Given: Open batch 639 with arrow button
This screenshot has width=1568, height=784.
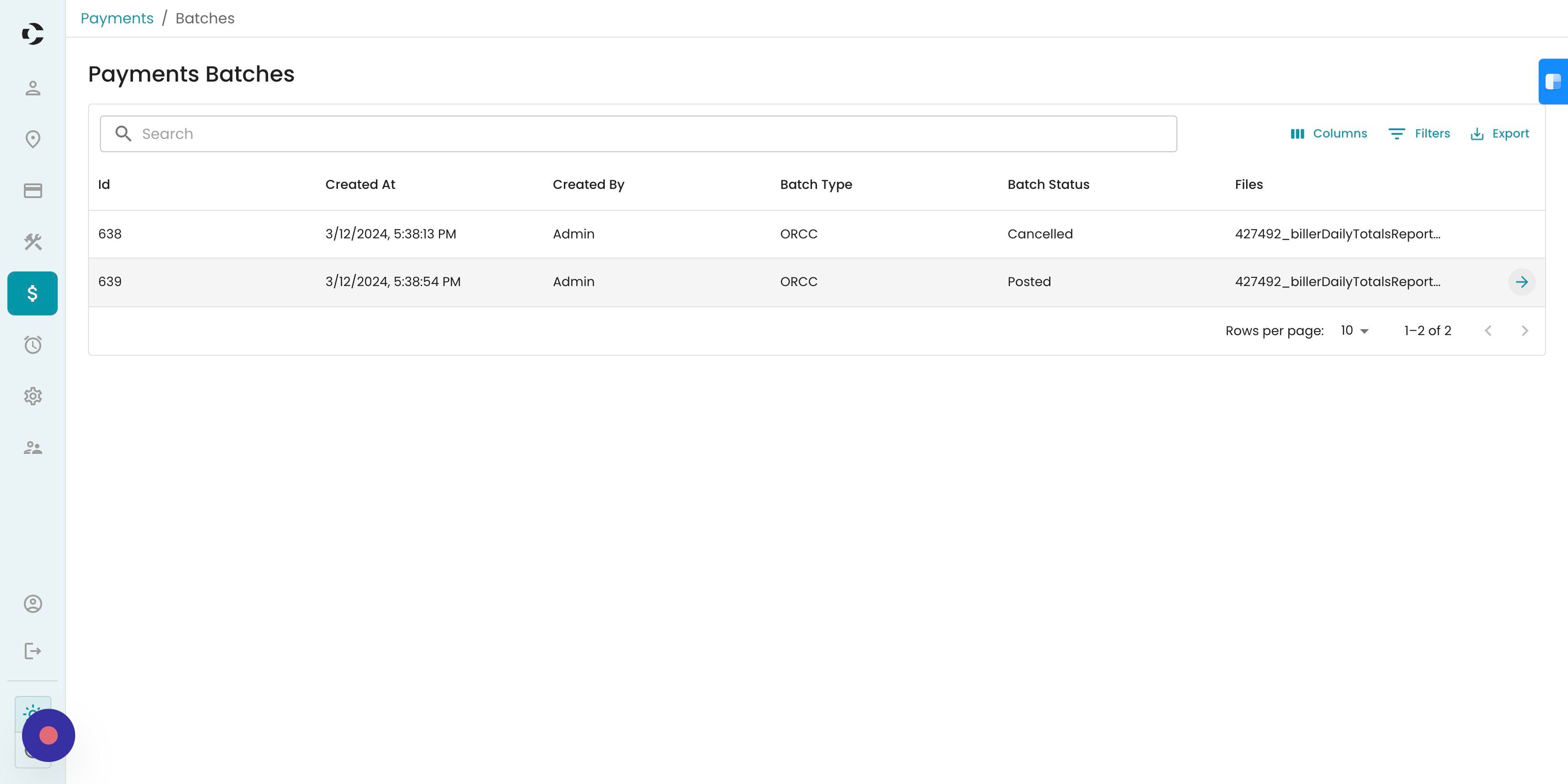Looking at the screenshot, I should tap(1522, 282).
